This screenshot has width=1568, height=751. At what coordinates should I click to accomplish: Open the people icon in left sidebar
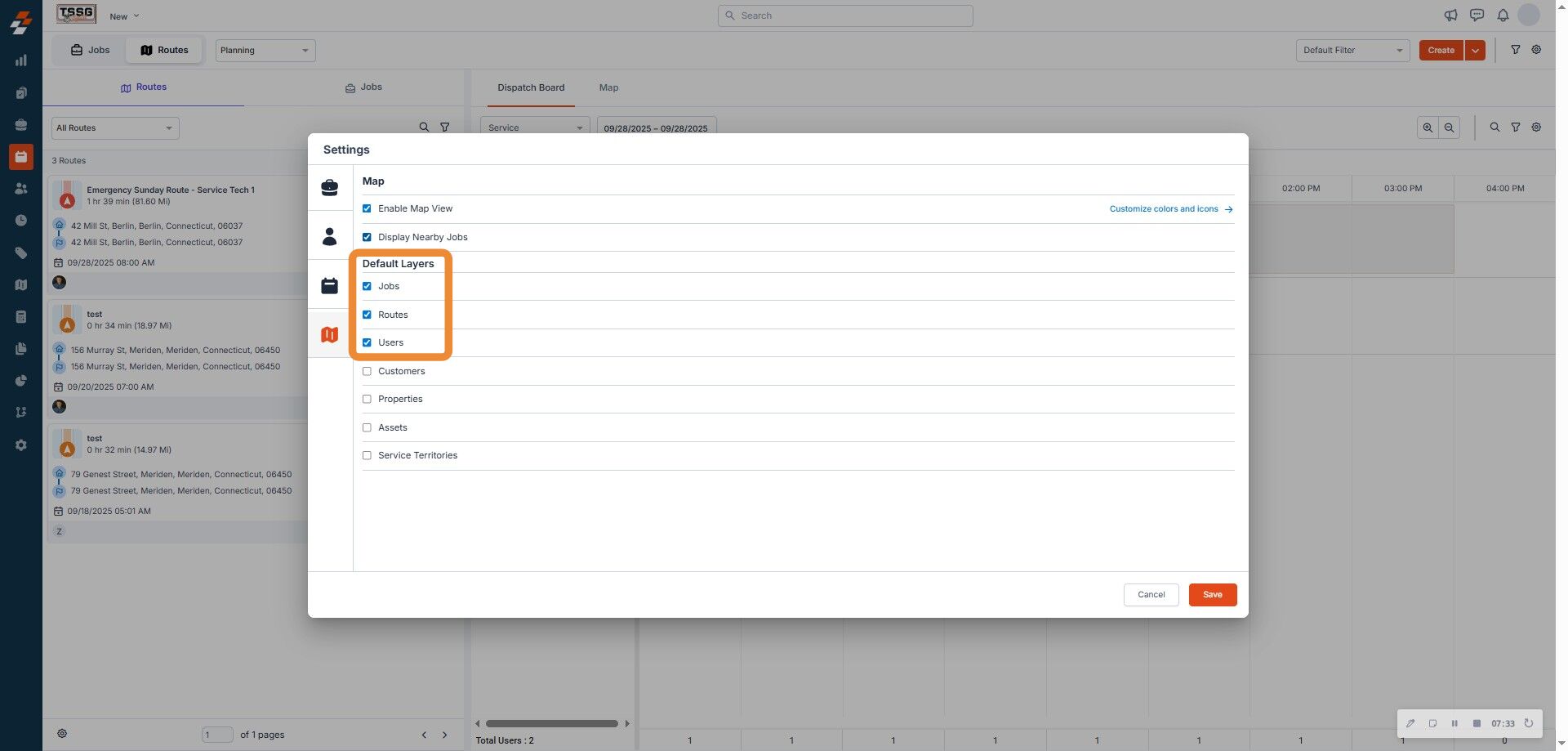click(x=21, y=188)
